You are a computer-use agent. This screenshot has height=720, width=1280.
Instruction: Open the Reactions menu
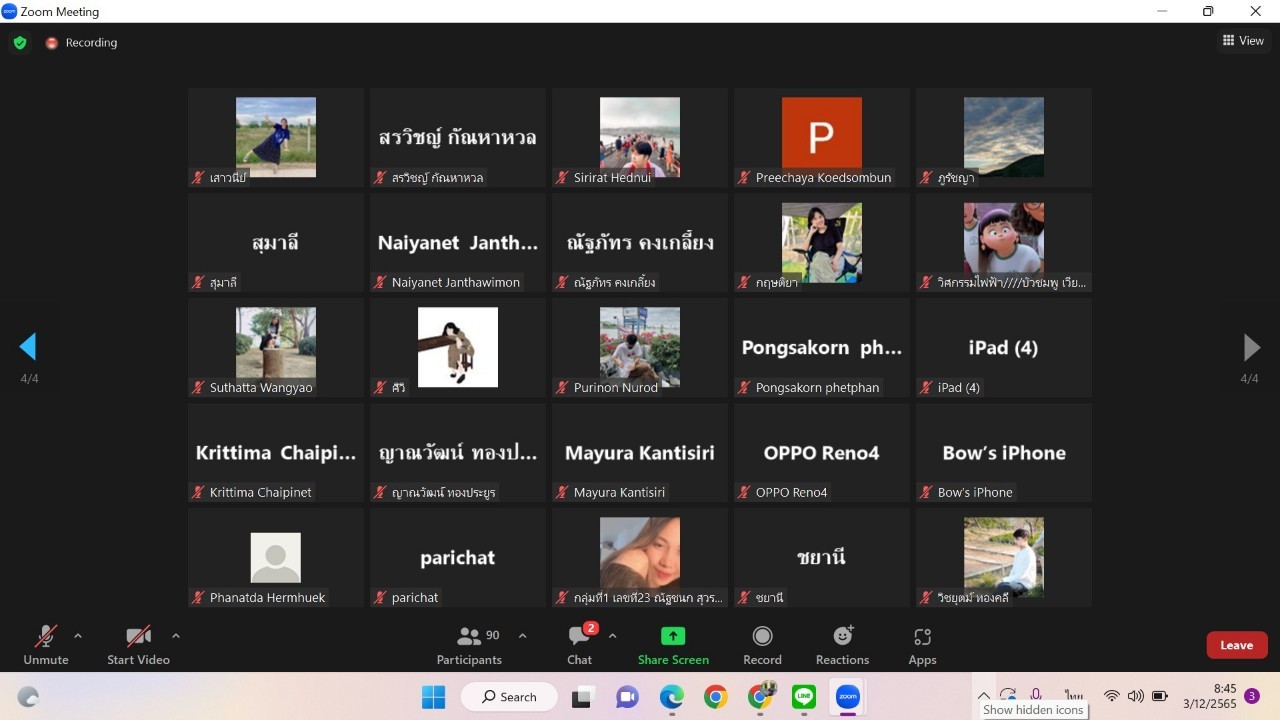coord(842,645)
